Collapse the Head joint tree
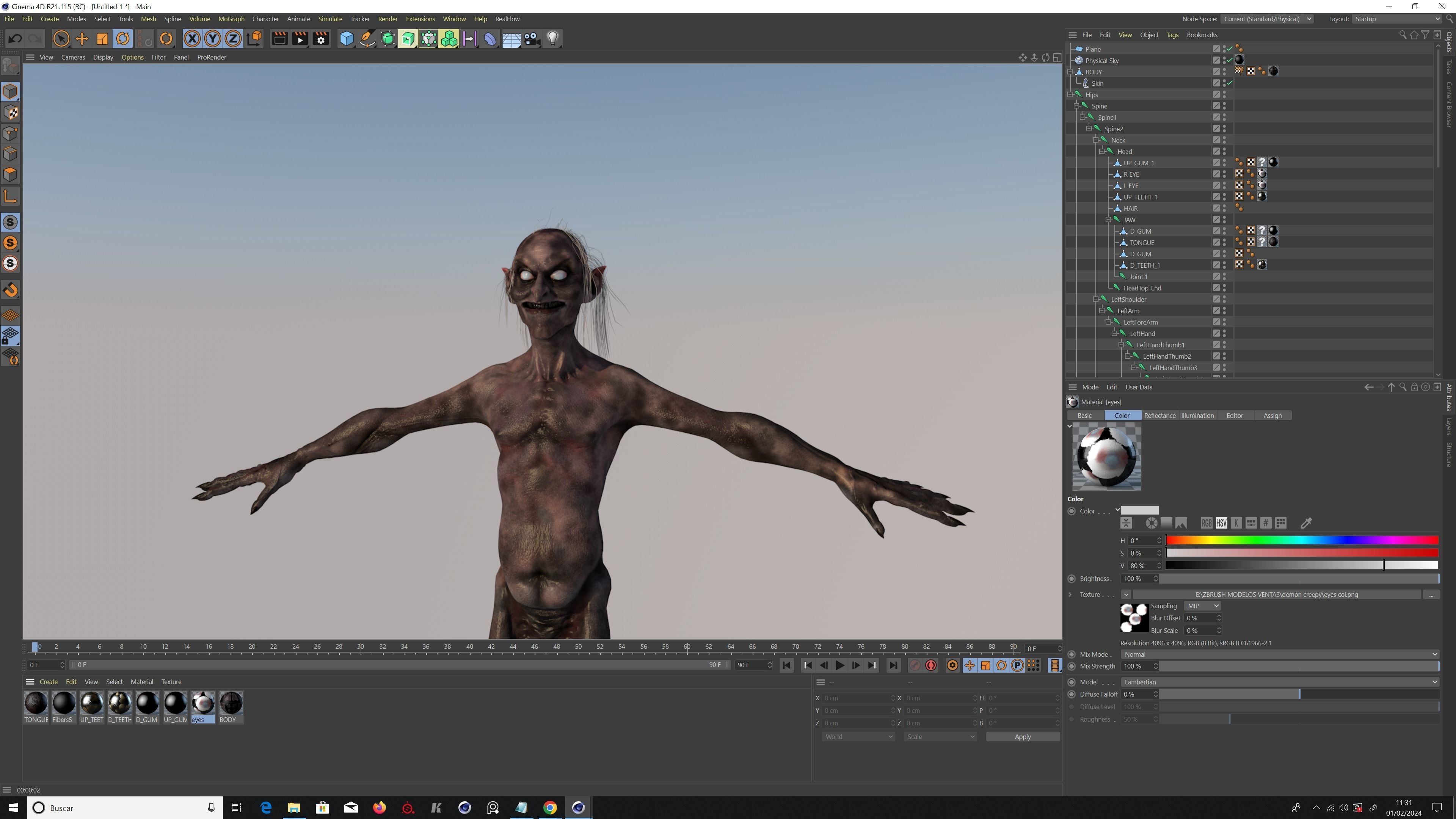The height and width of the screenshot is (819, 1456). (1102, 152)
